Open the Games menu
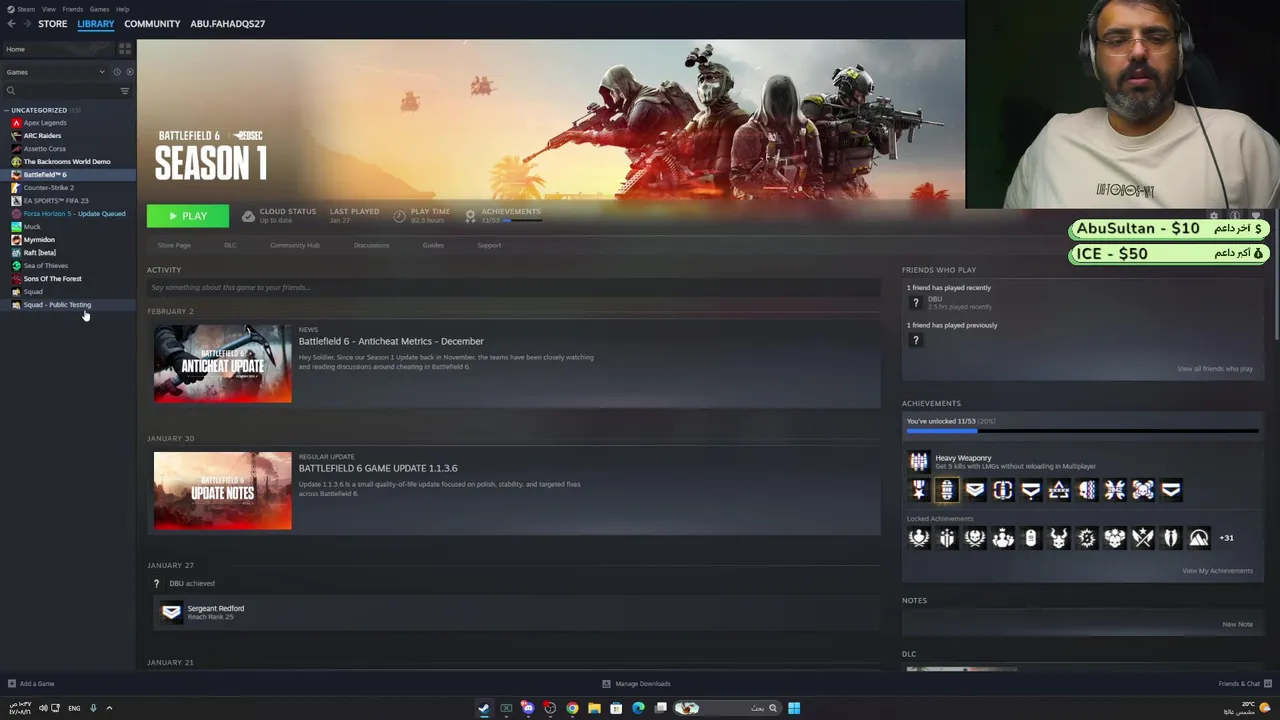1280x720 pixels. (x=99, y=9)
